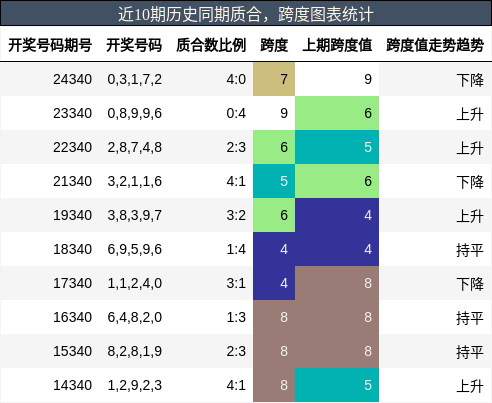Select issue number 22340

[x=73, y=147]
